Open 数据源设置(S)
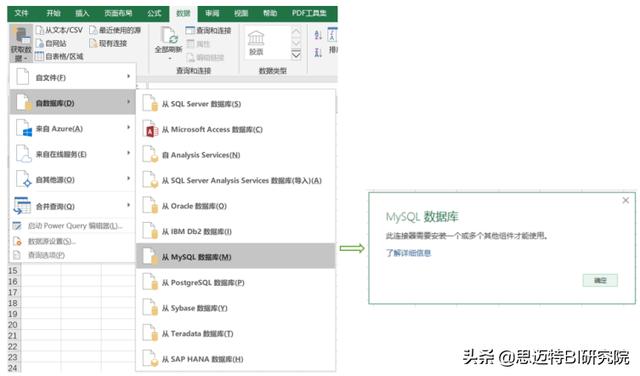 [x=72, y=241]
